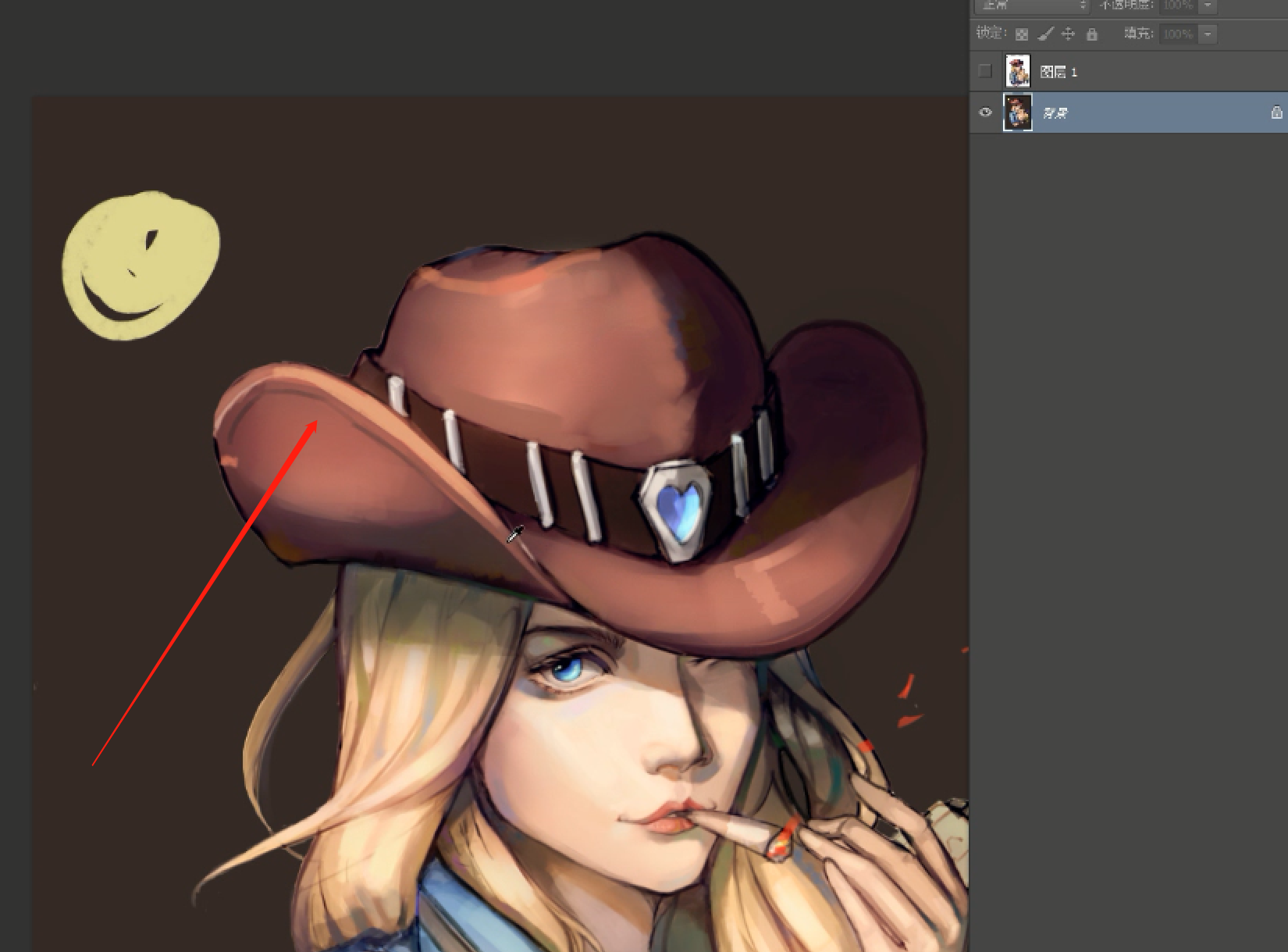
Task: Click the fill 100% value field
Action: [1178, 34]
